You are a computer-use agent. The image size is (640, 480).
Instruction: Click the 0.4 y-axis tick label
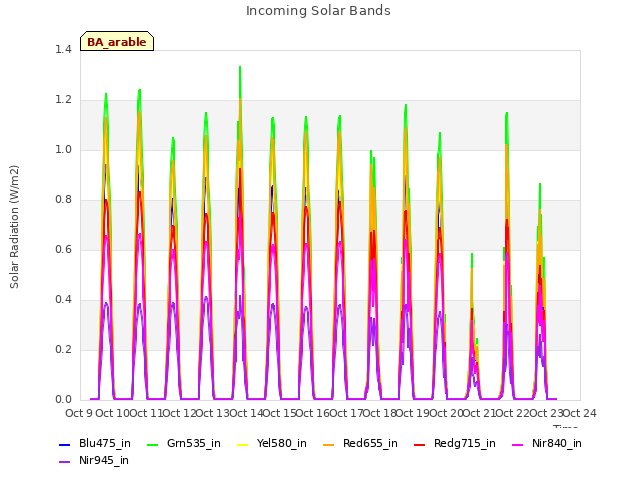[63, 300]
